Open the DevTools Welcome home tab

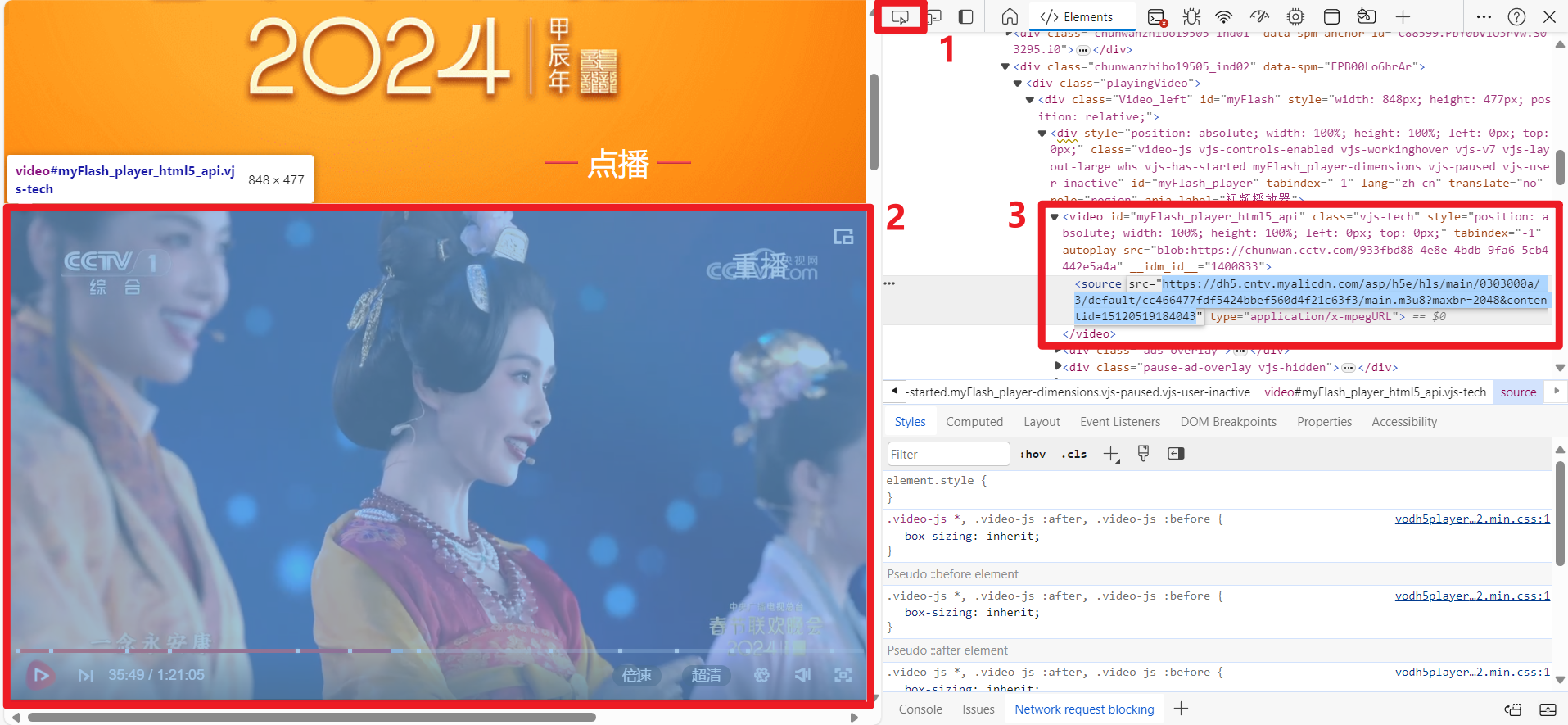1010,17
